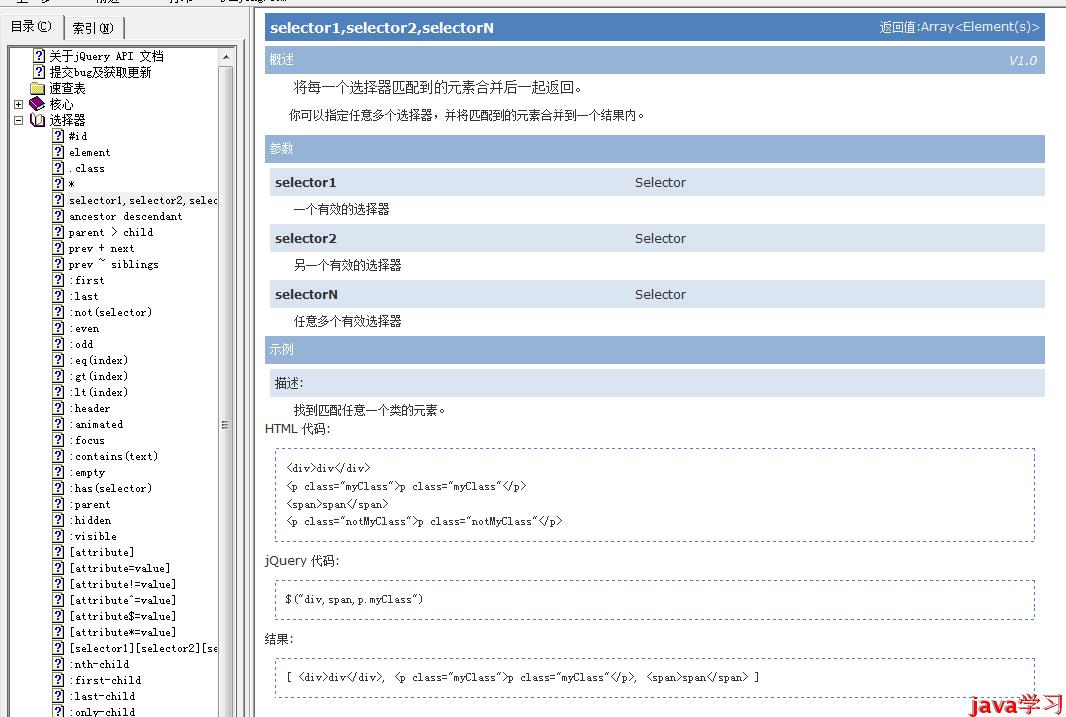Click page icon next to :not(selector)
The width and height of the screenshot is (1066, 717).
pyautogui.click(x=58, y=312)
